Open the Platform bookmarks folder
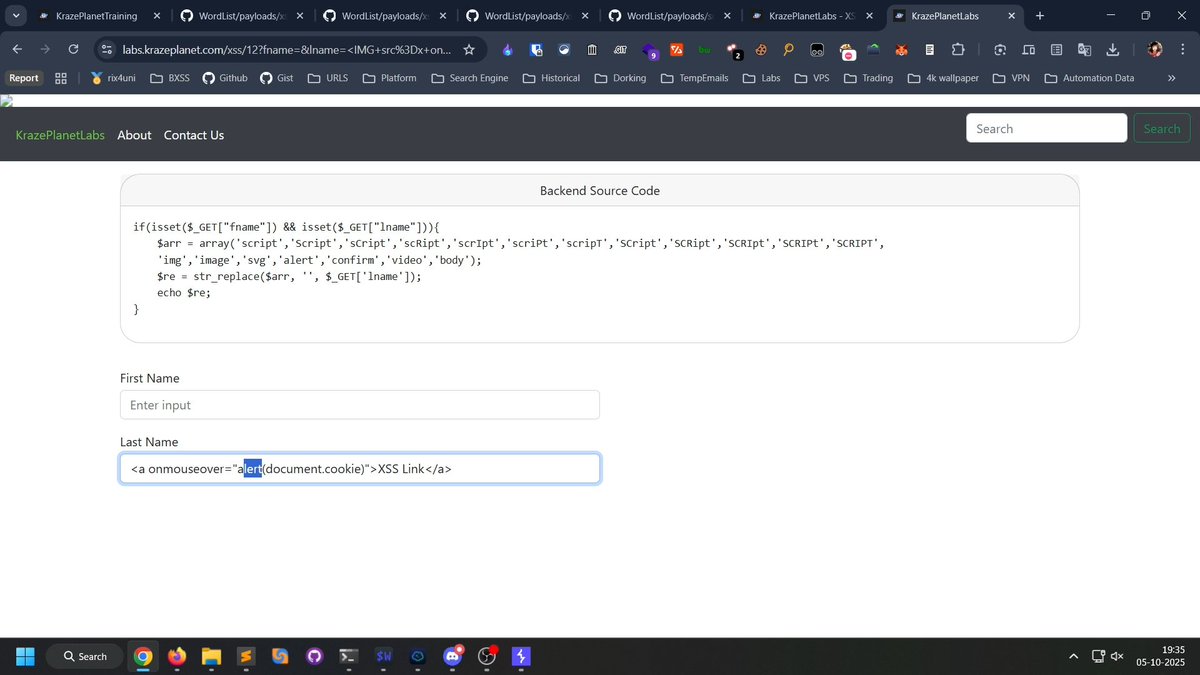The width and height of the screenshot is (1200, 675). (x=390, y=78)
